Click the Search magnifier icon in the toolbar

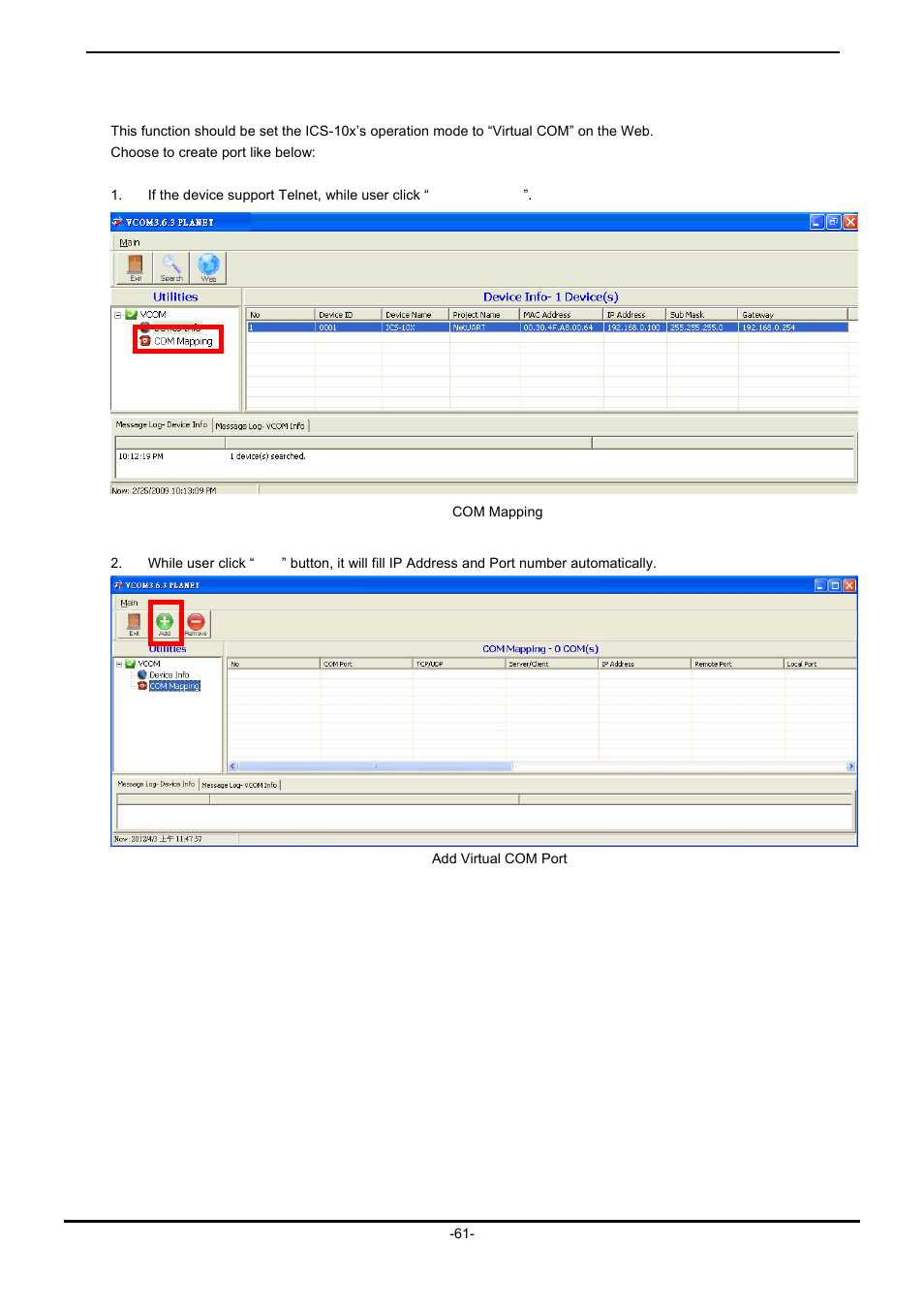[171, 267]
